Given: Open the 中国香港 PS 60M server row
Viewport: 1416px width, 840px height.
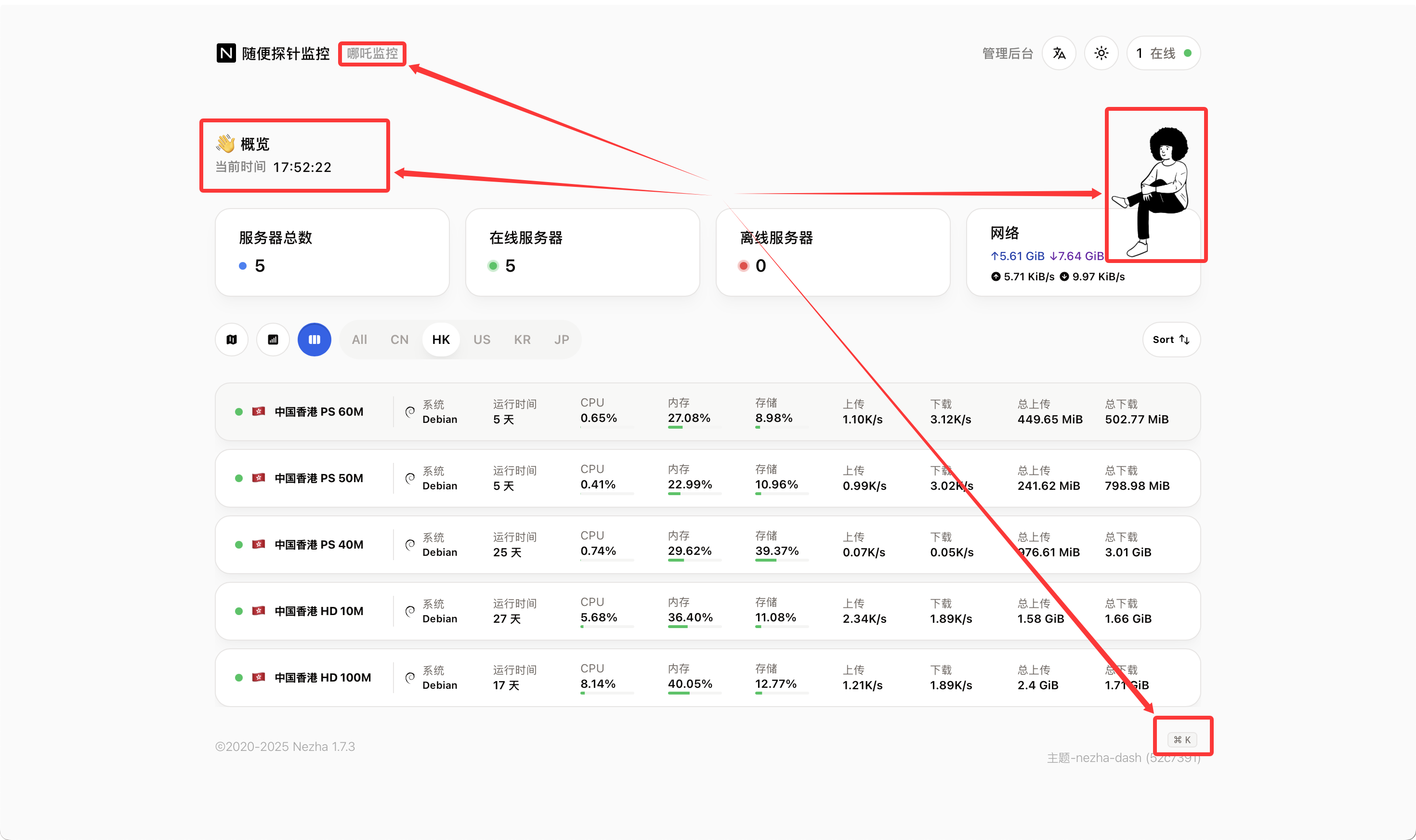Looking at the screenshot, I should pos(319,412).
